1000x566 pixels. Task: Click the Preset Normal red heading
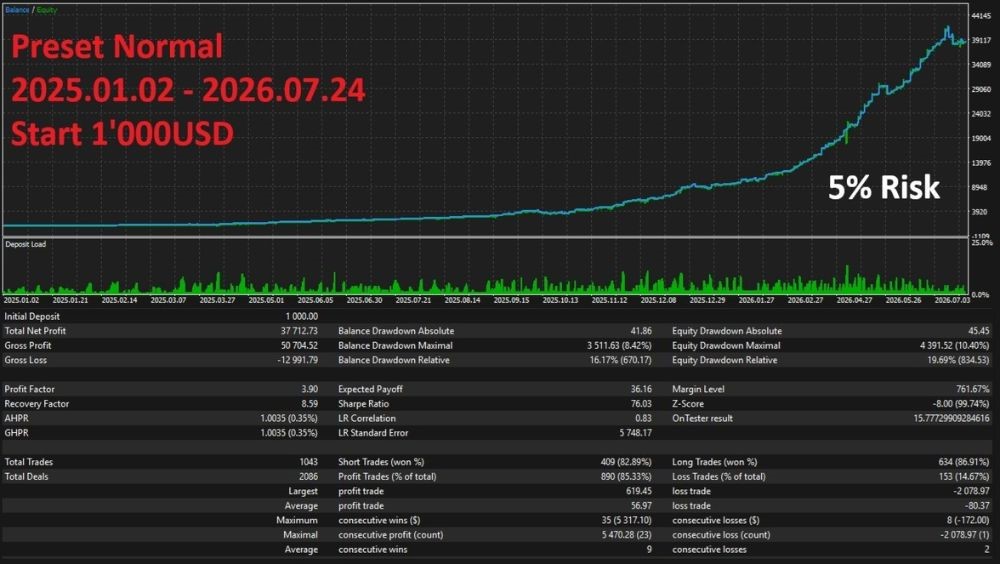tap(117, 47)
